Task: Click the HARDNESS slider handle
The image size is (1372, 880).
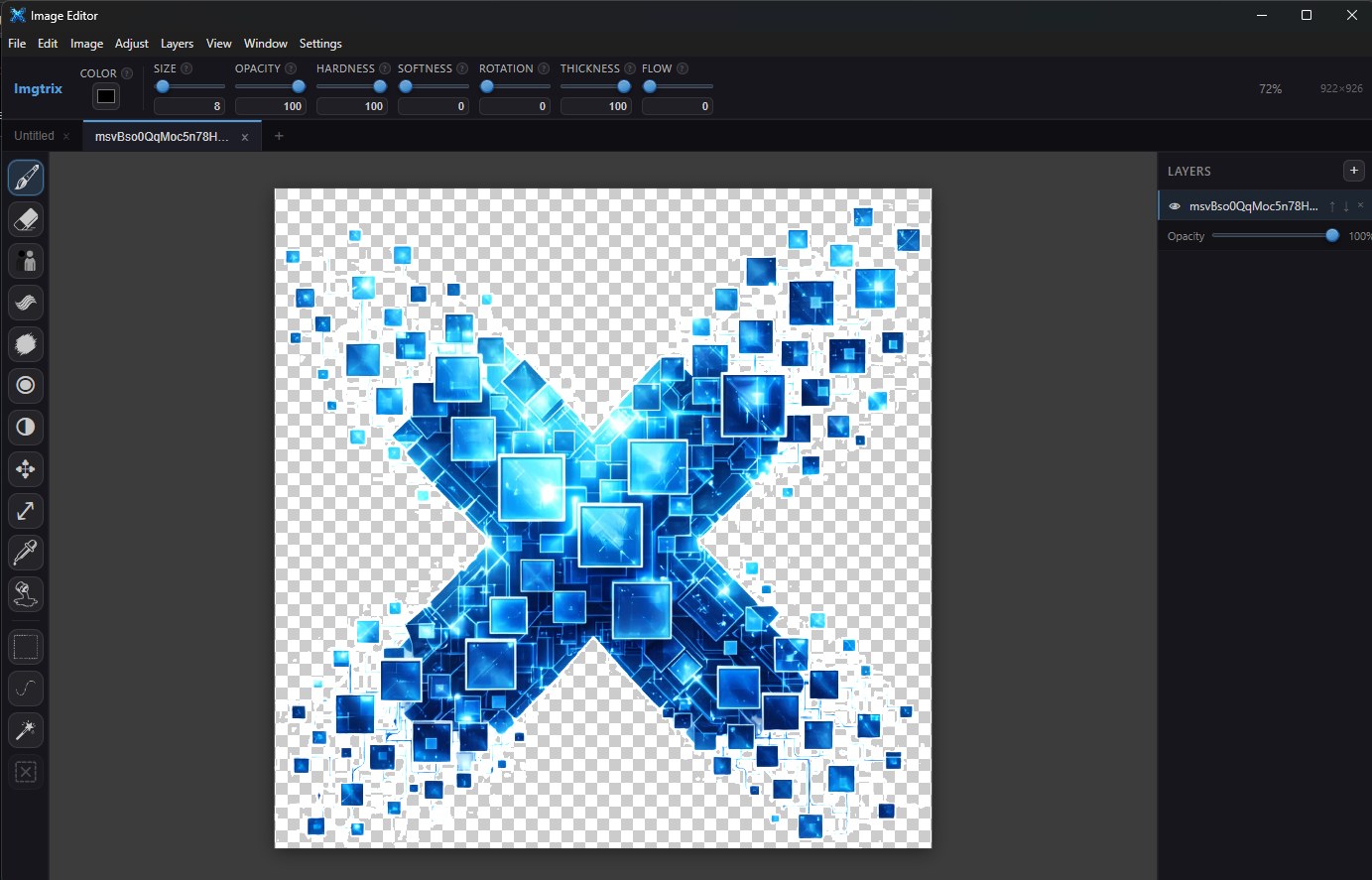Action: (x=379, y=86)
